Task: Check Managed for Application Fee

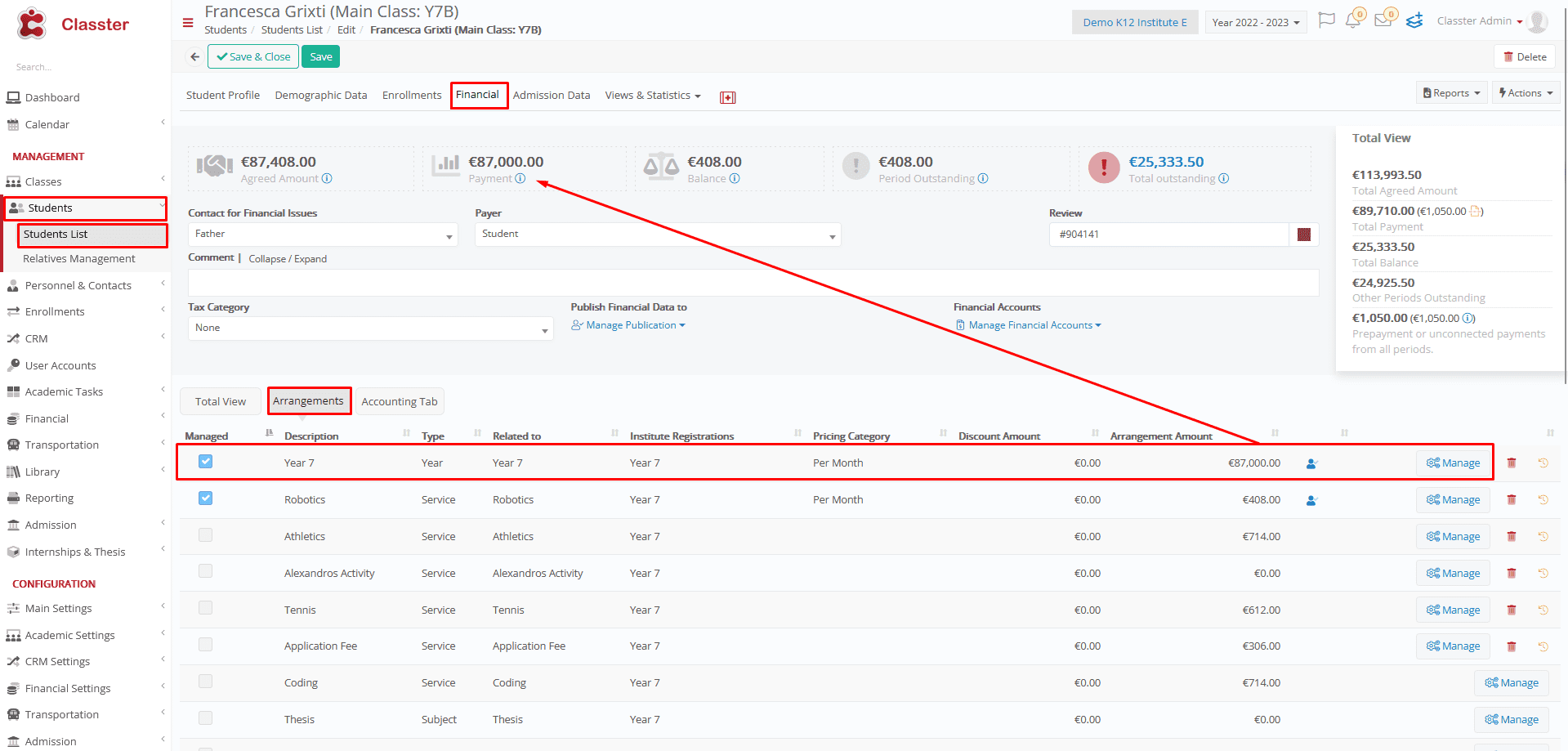Action: [206, 645]
